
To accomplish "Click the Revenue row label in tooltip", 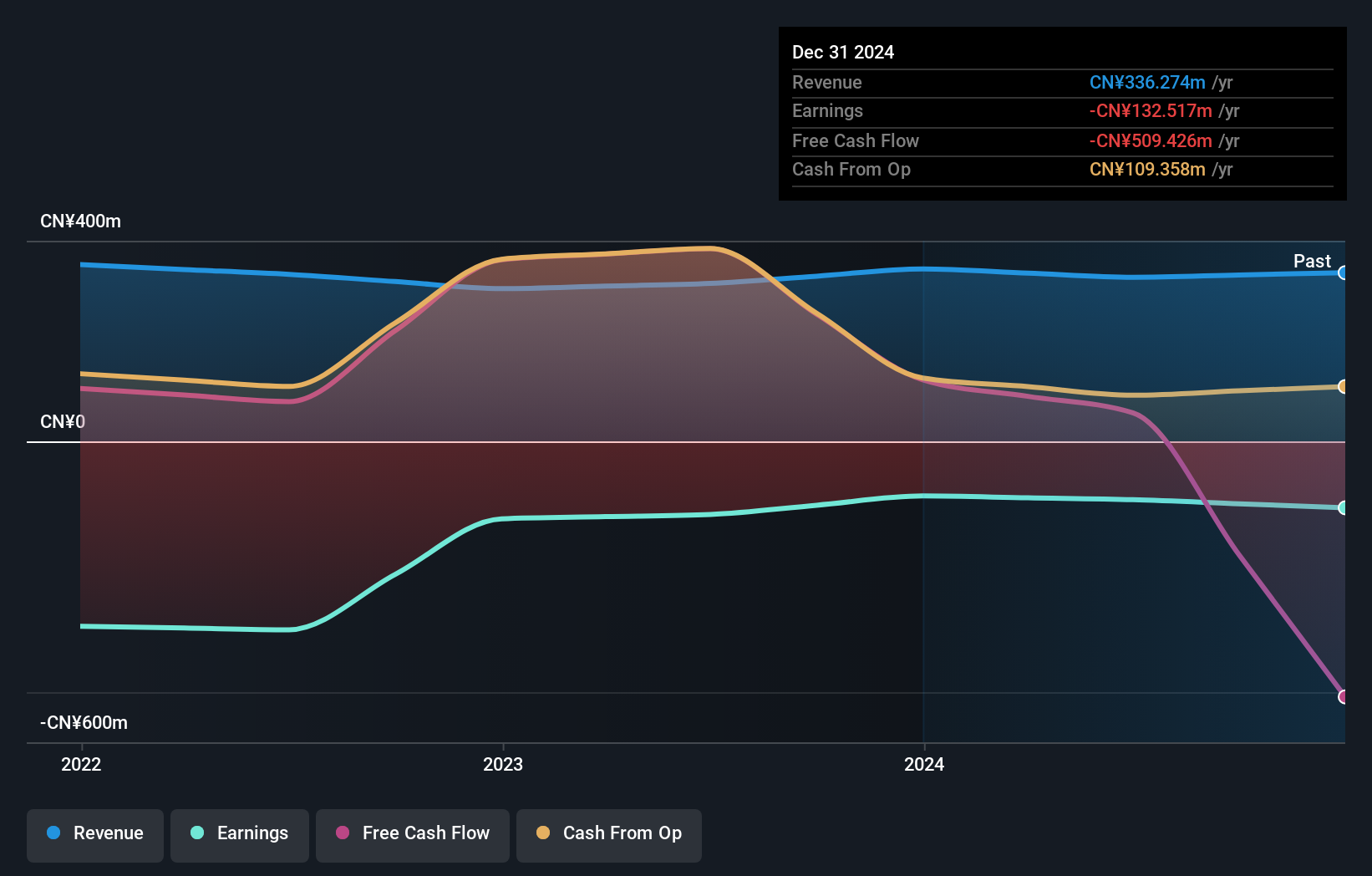I will tap(827, 82).
